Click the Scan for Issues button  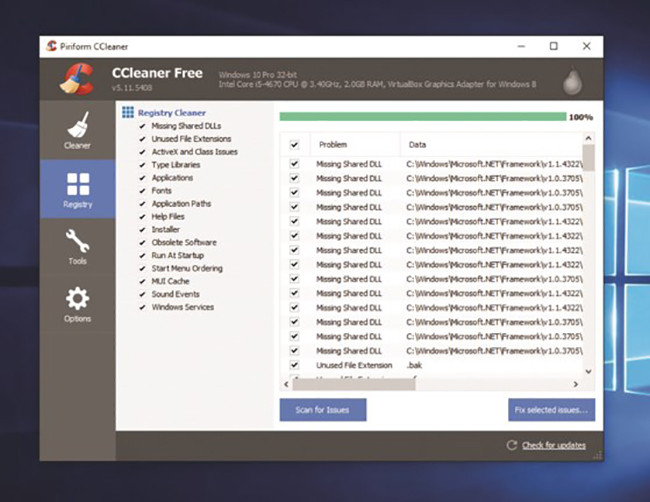[x=322, y=410]
